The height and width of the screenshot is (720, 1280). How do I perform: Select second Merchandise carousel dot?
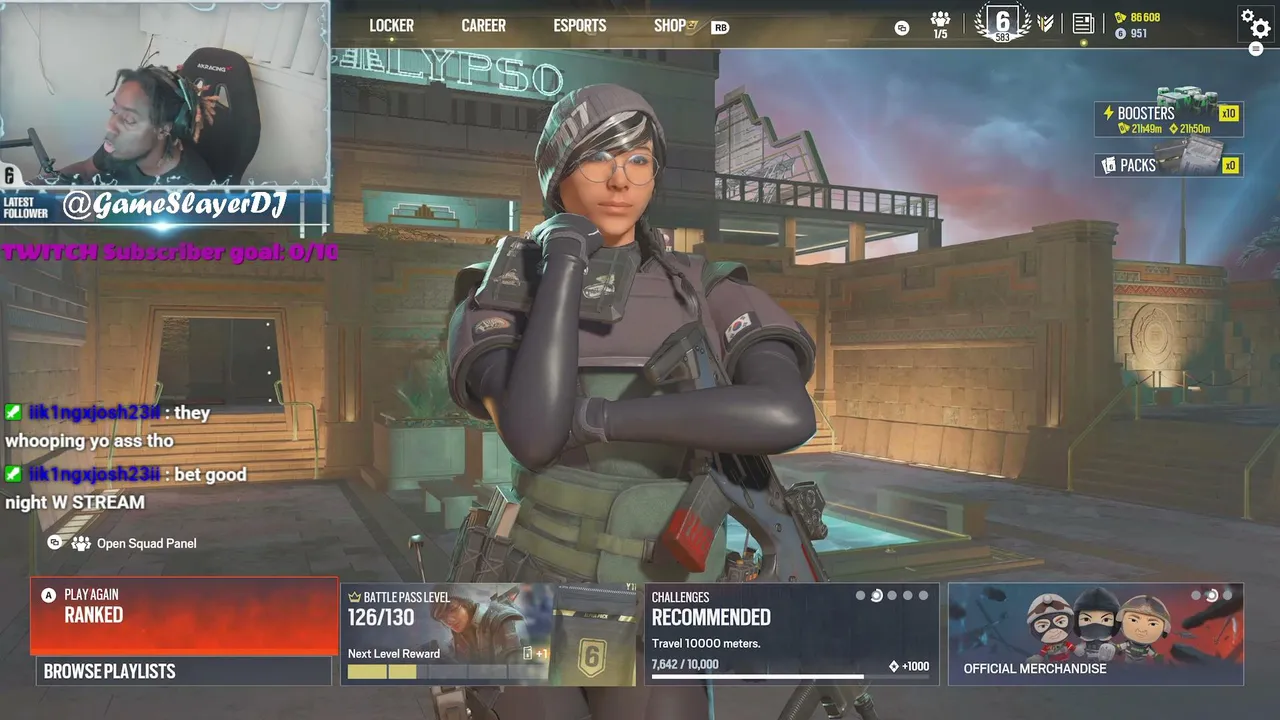click(x=1212, y=596)
